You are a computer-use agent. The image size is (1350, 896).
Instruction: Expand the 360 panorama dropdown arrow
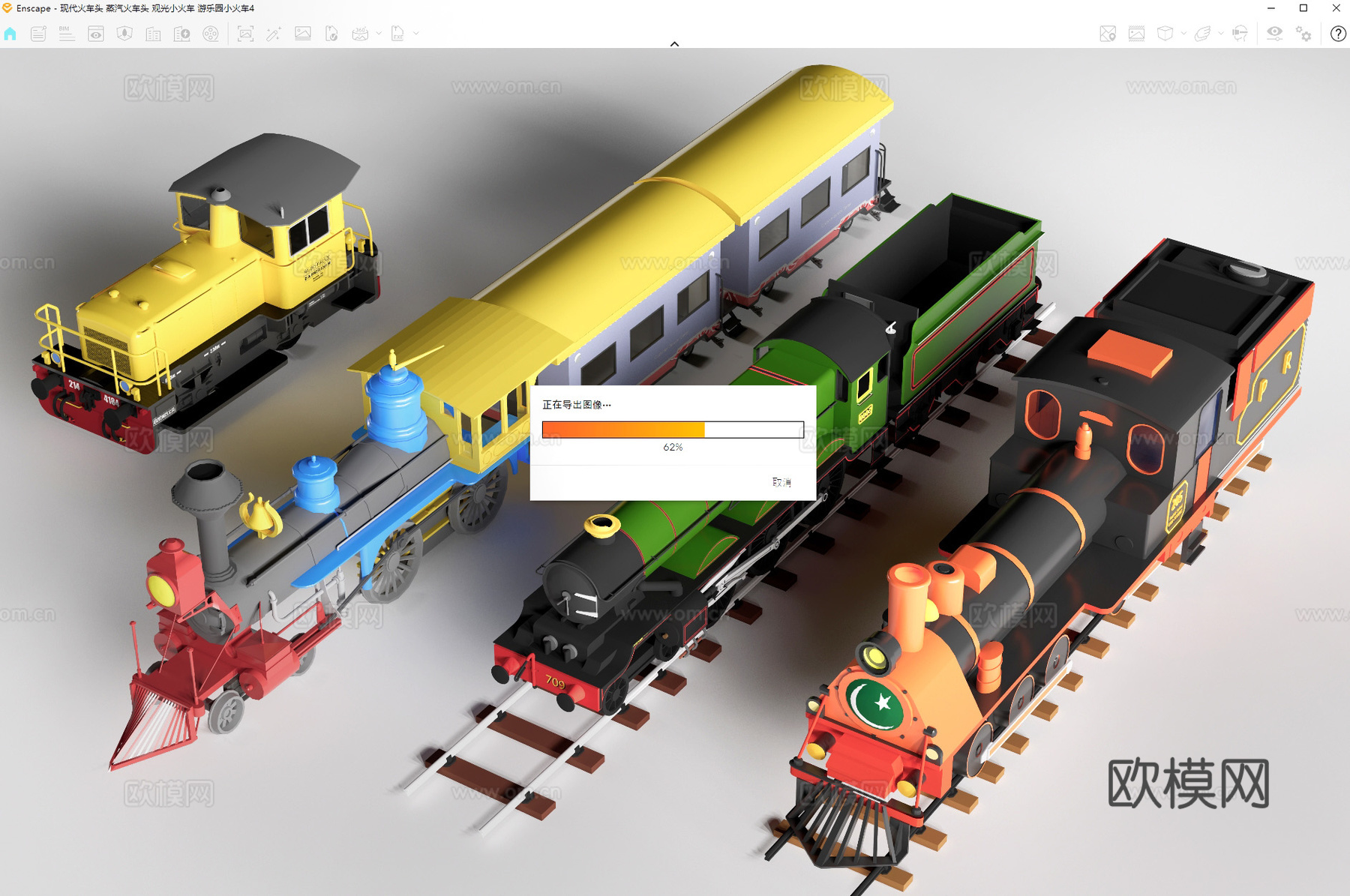pos(379,34)
